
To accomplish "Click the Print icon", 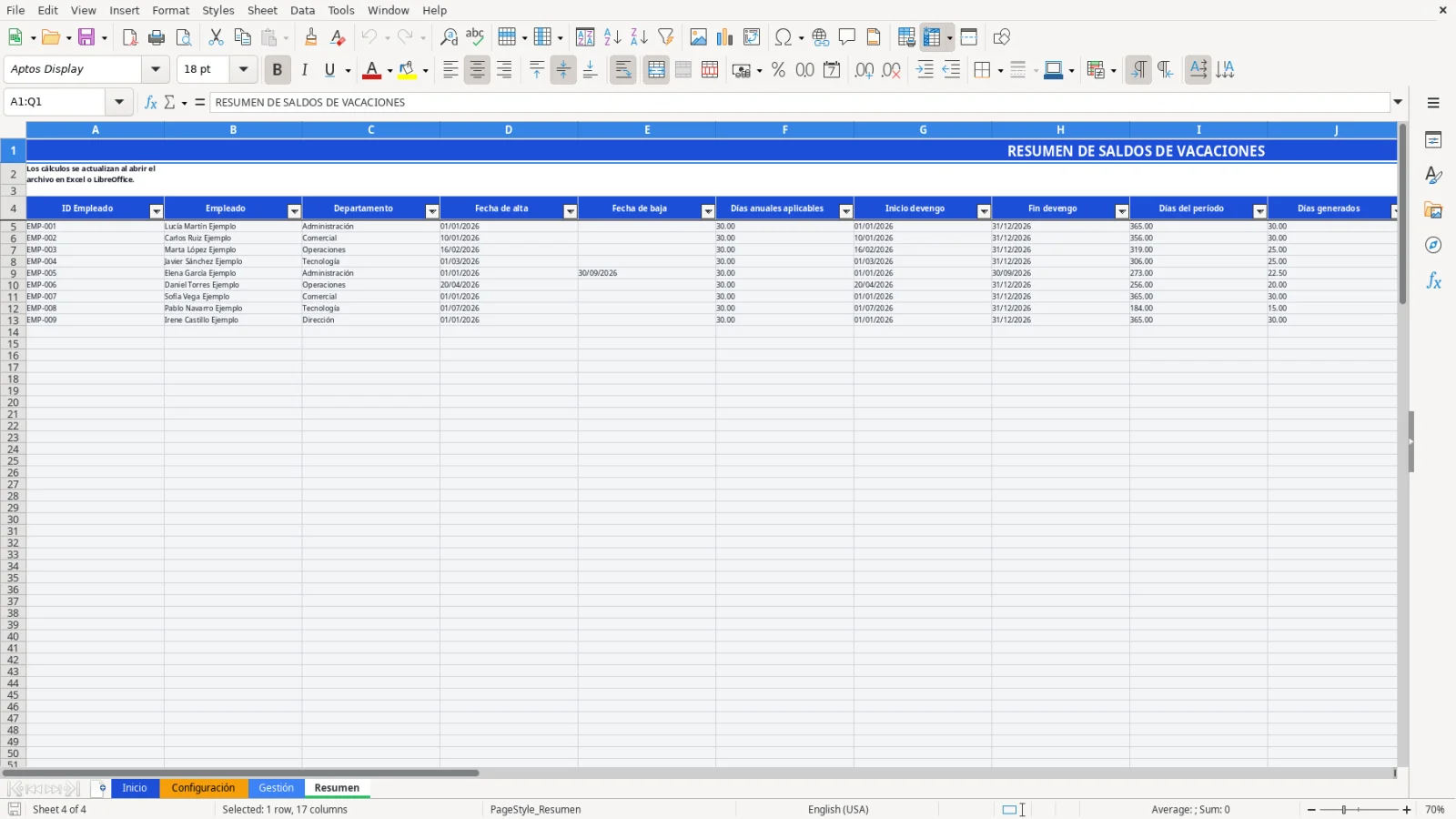I will (x=157, y=37).
